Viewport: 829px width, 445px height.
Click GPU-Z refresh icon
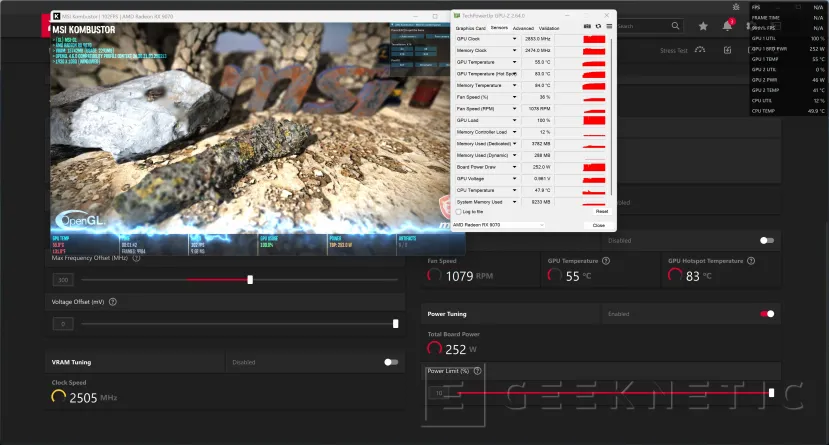(598, 26)
